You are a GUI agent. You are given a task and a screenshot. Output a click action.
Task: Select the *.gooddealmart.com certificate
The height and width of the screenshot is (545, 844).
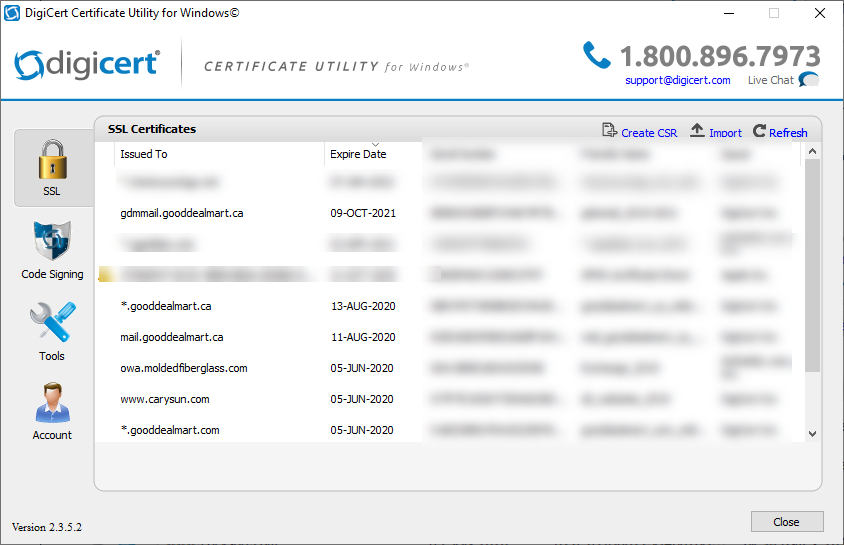point(170,430)
